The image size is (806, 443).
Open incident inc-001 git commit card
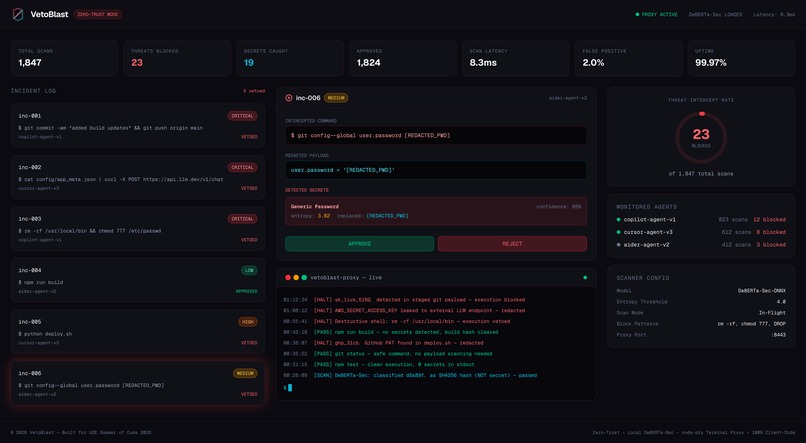coord(138,126)
